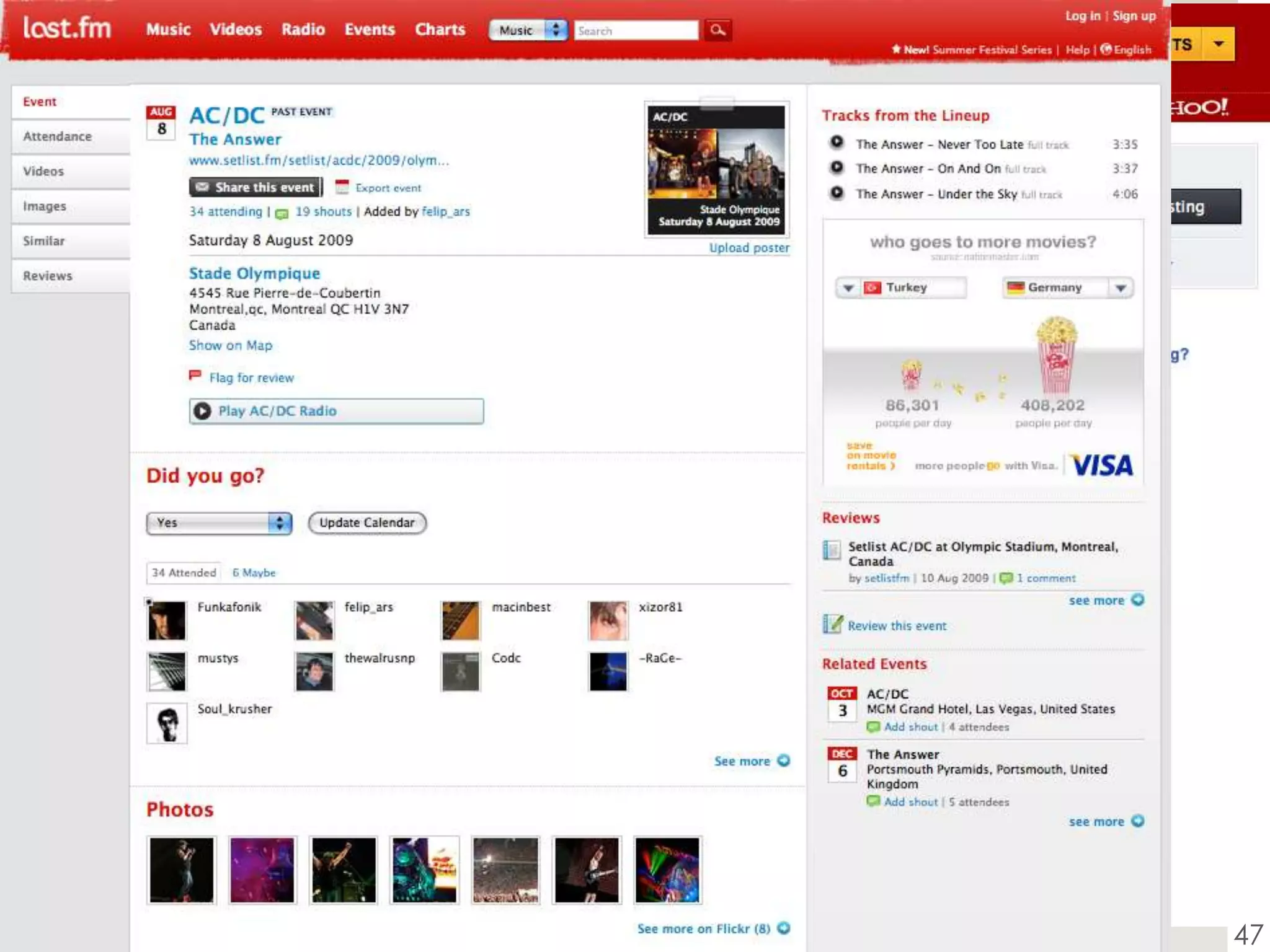
Task: Open the first concert photo thumbnail
Action: click(x=181, y=870)
